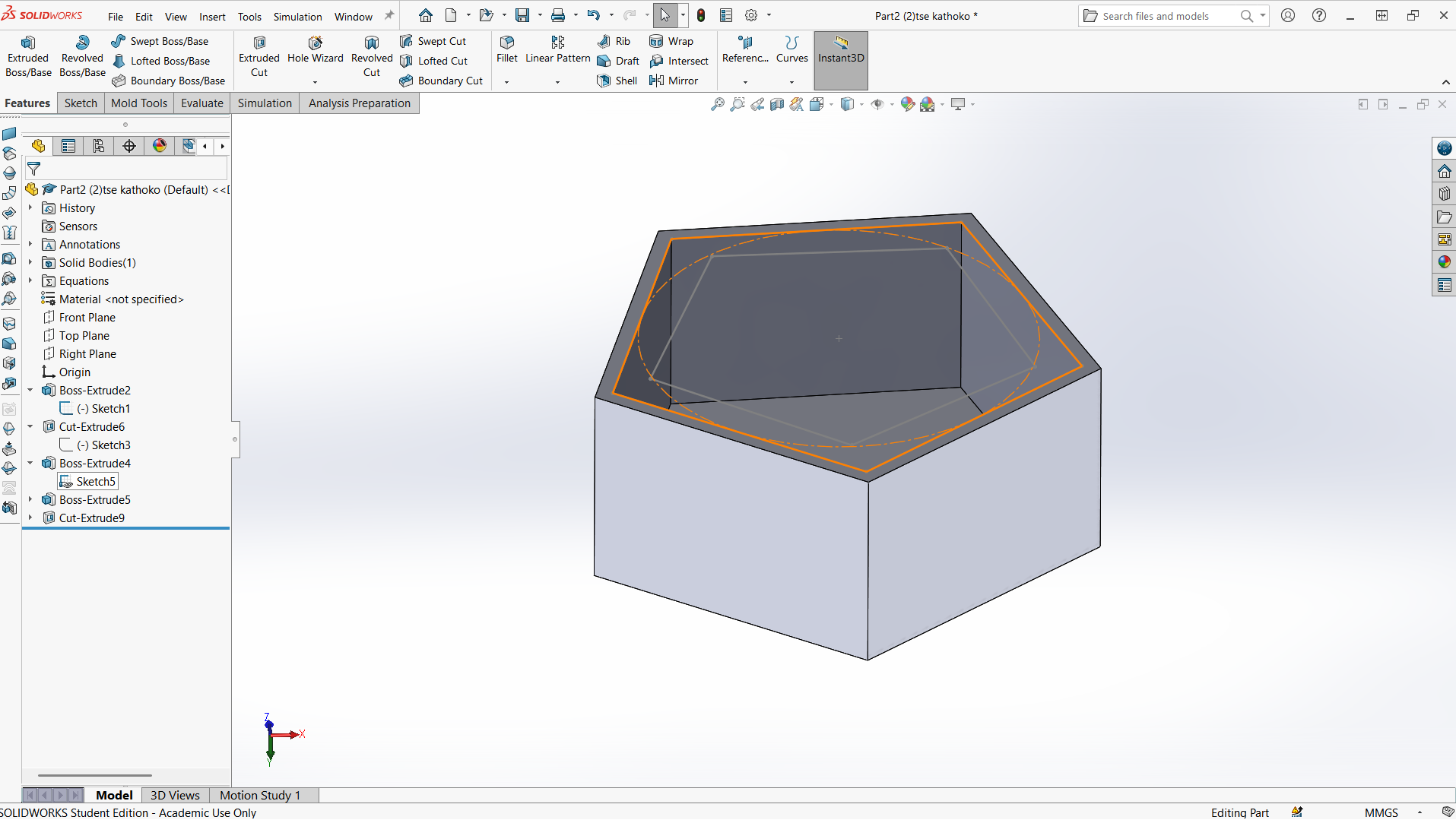Click the Rib tool
Viewport: 1456px width, 820px height.
pyautogui.click(x=614, y=41)
